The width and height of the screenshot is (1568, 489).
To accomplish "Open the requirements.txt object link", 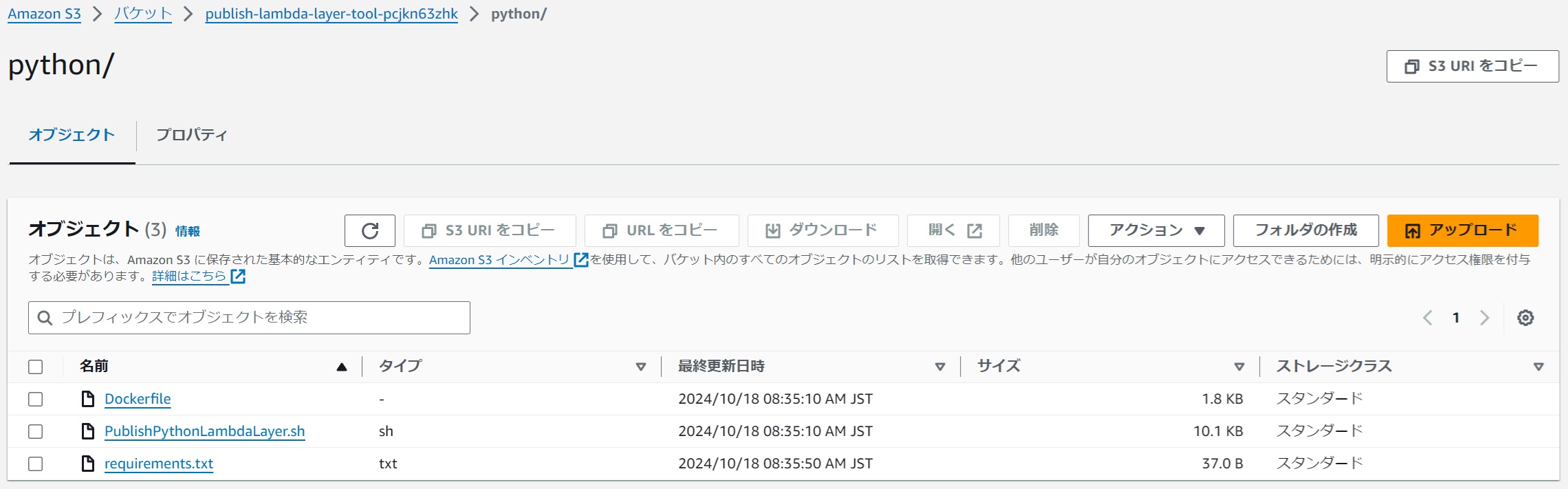I will click(x=159, y=464).
